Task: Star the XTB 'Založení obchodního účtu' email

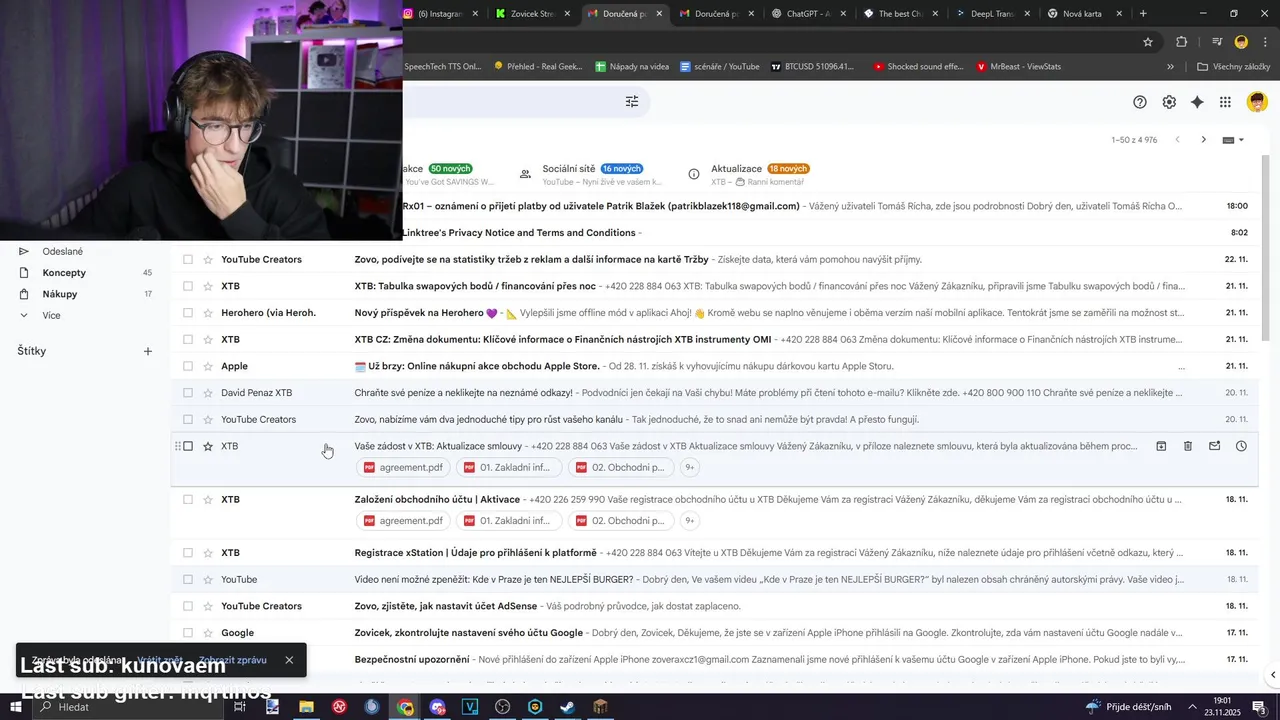Action: (208, 499)
